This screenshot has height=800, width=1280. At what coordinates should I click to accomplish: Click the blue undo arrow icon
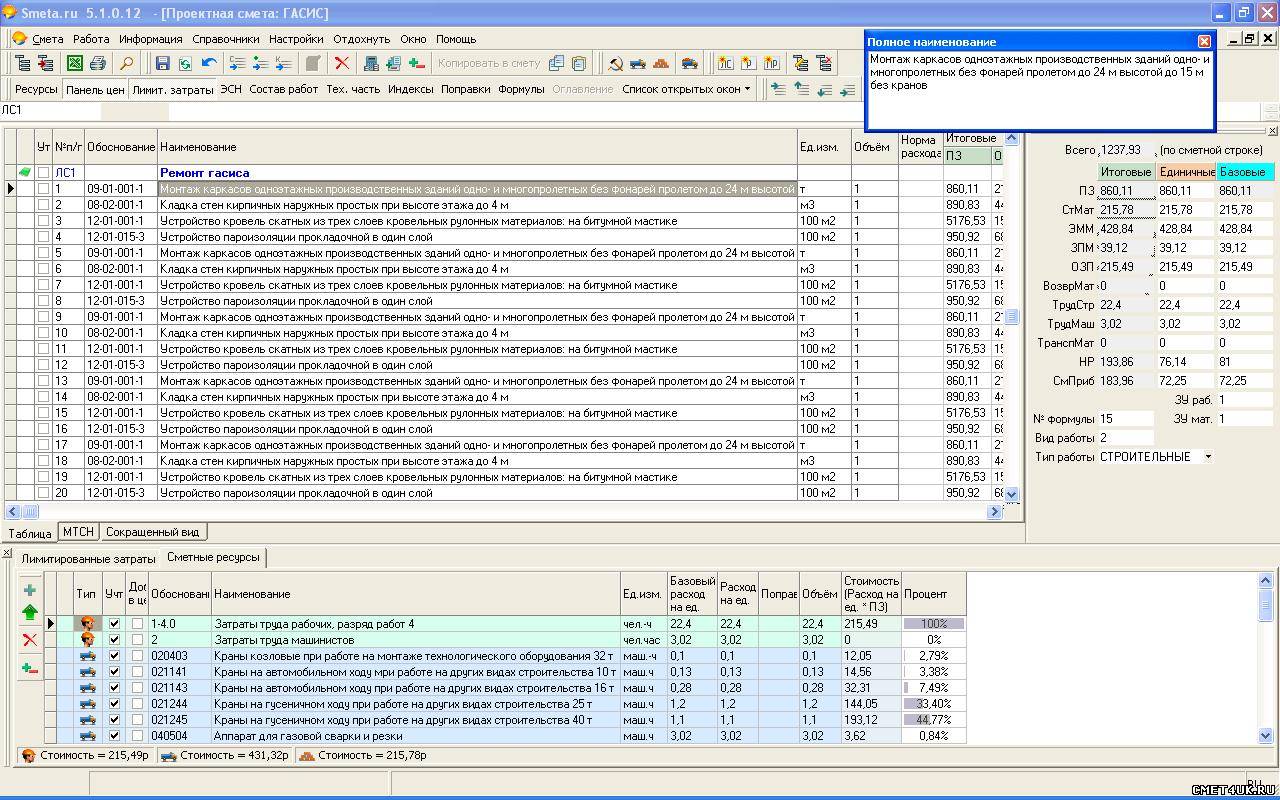coord(208,63)
